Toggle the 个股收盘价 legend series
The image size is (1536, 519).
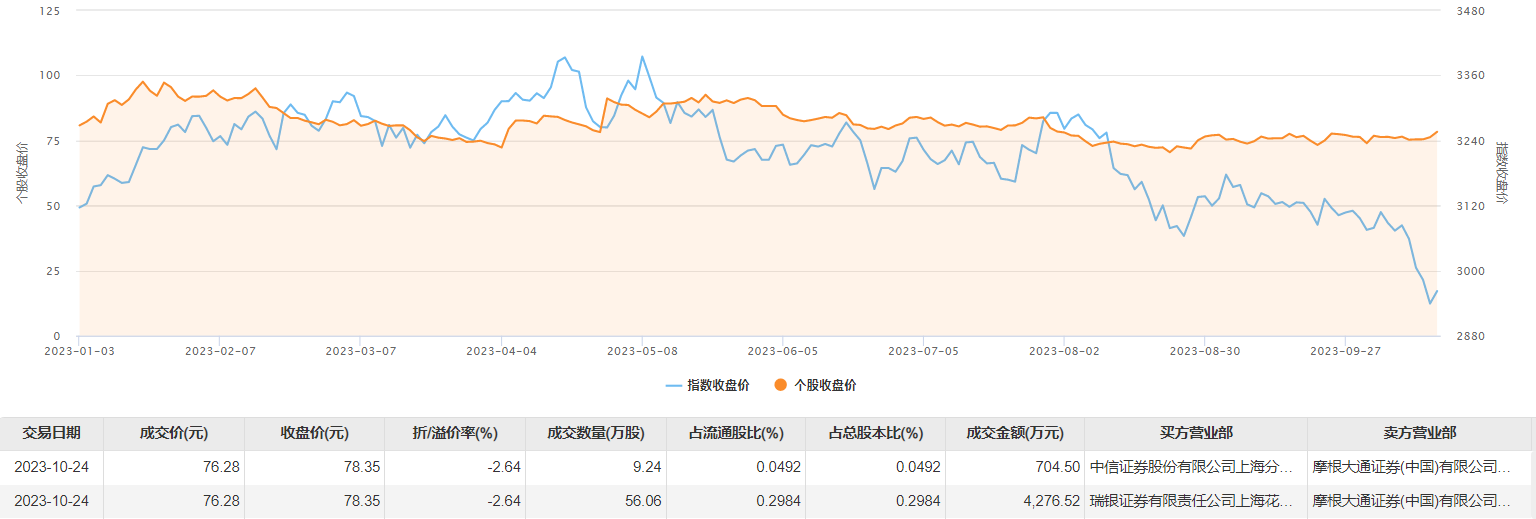pyautogui.click(x=825, y=386)
